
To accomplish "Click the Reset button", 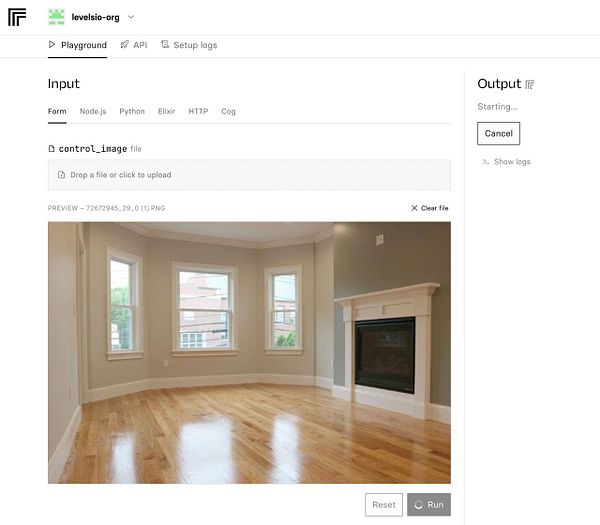I will [383, 505].
